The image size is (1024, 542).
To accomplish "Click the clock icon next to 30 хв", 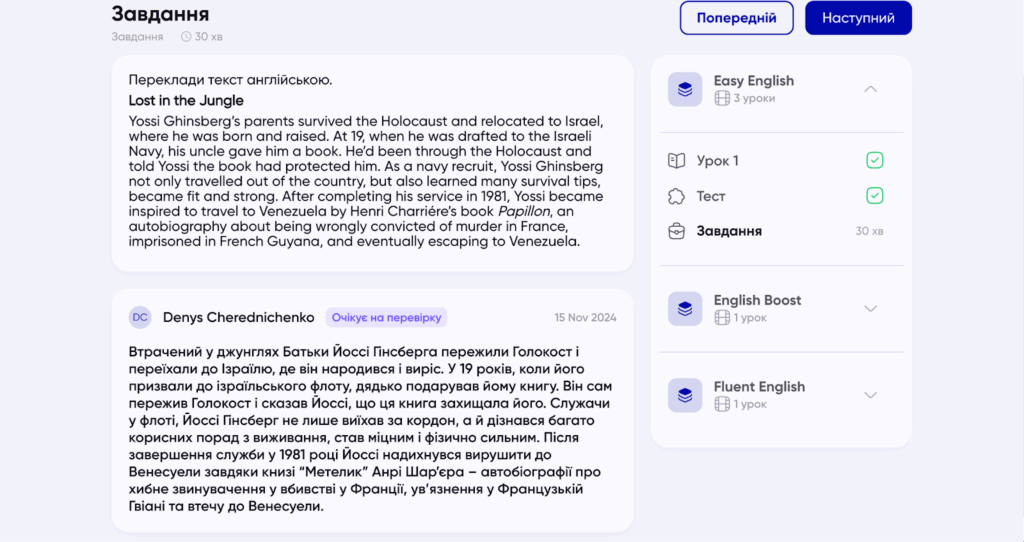I will 186,37.
